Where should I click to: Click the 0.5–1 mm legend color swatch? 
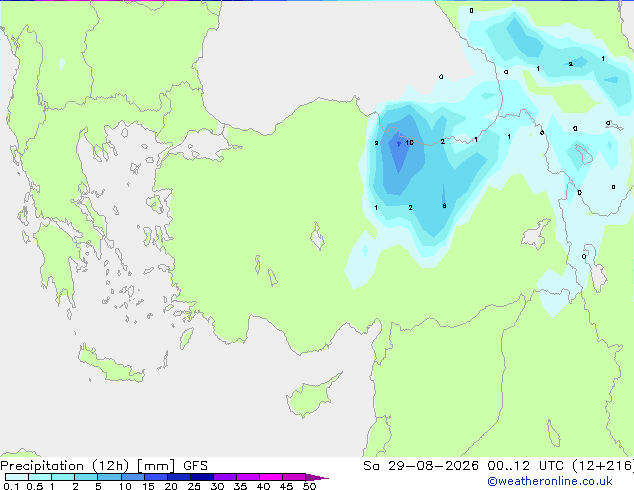40,477
